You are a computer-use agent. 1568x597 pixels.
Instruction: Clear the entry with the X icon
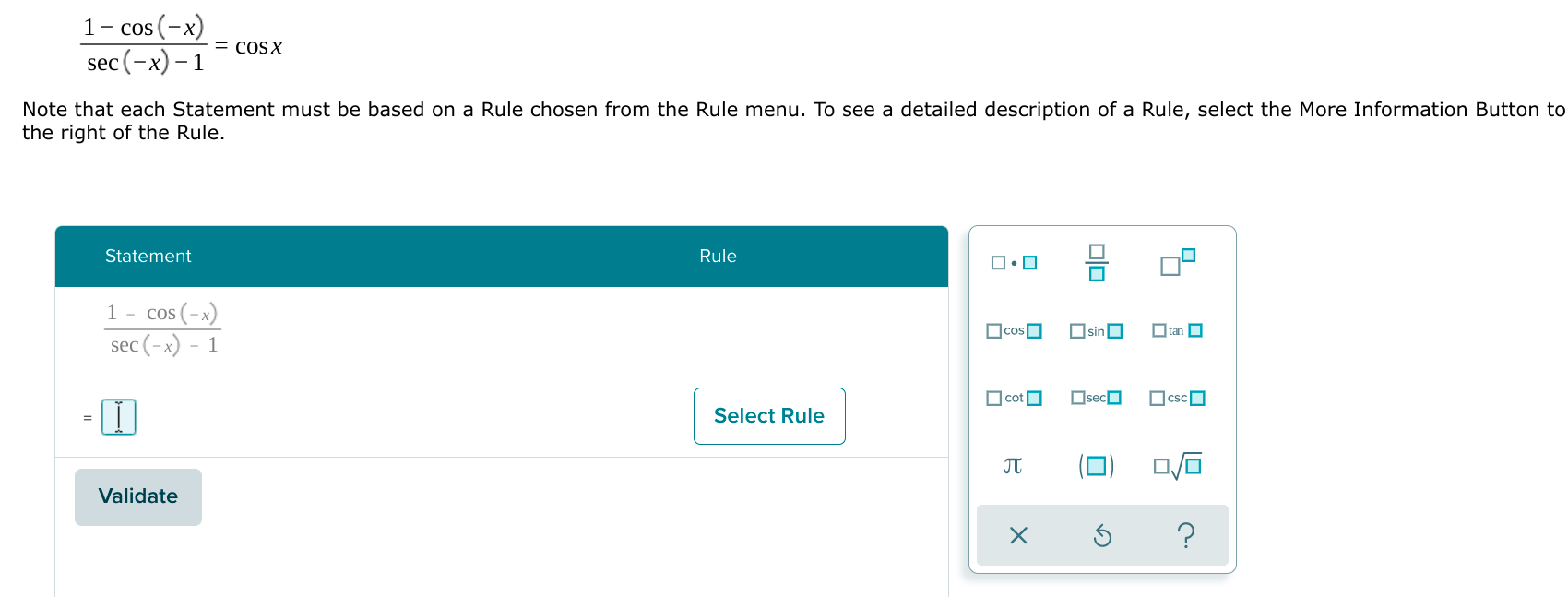(1018, 535)
